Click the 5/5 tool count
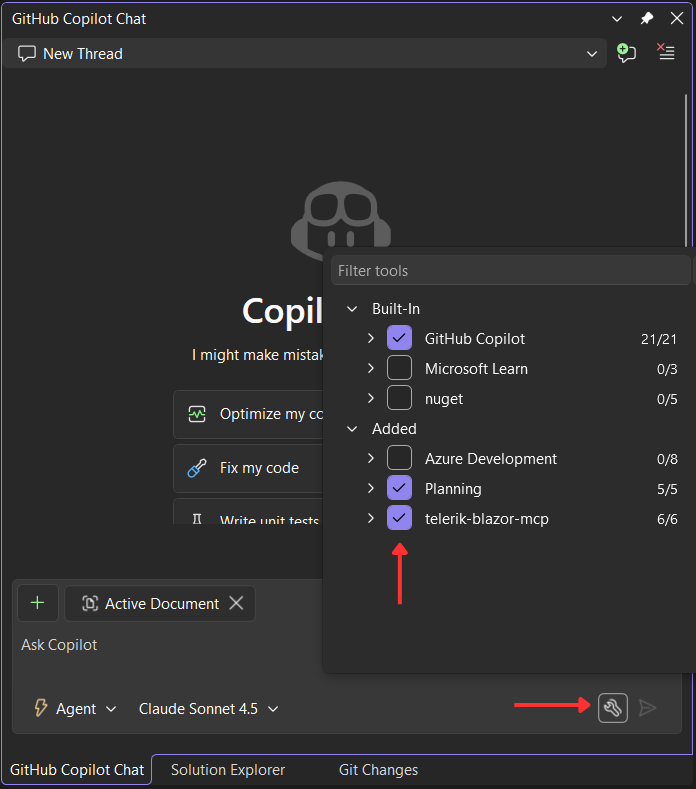696x789 pixels. point(667,489)
